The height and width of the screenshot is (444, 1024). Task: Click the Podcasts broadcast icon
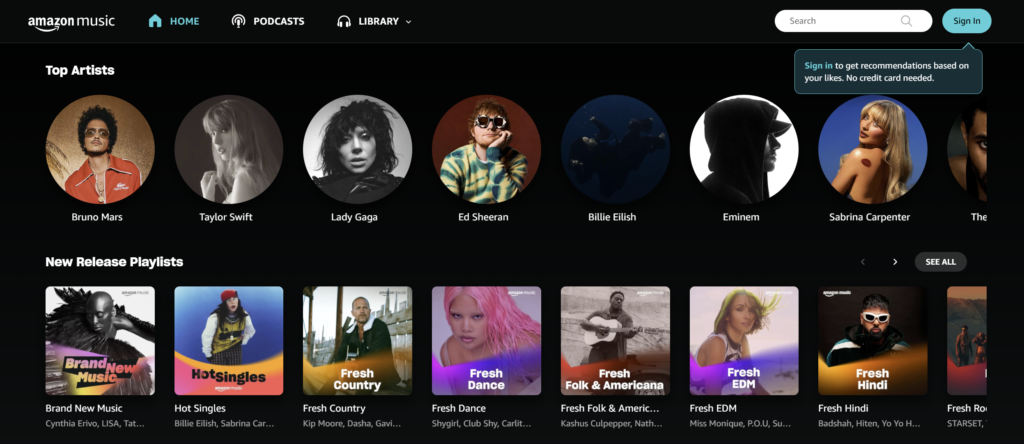(238, 21)
